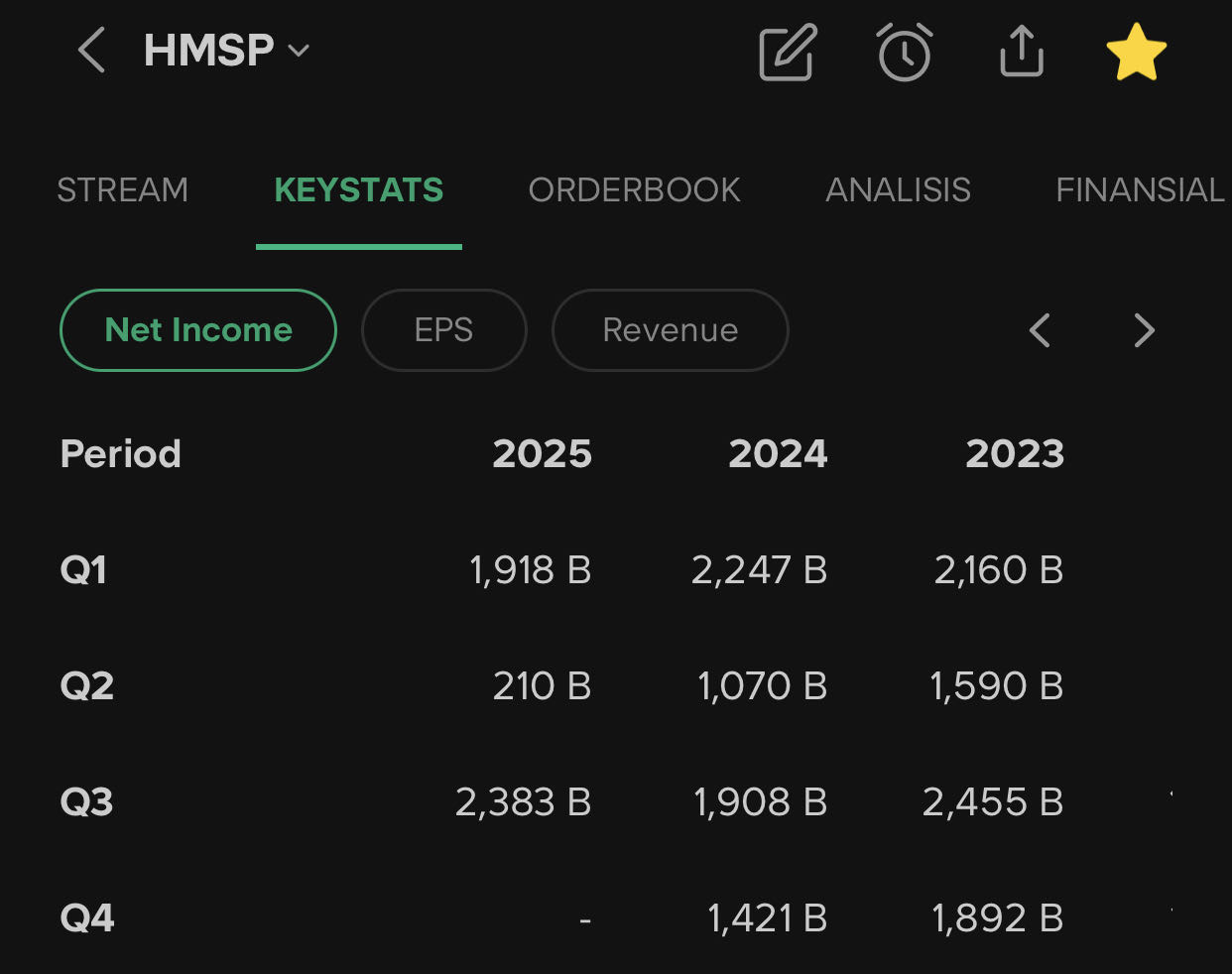Click the next years chevron
Viewport: 1232px width, 974px height.
pyautogui.click(x=1144, y=330)
